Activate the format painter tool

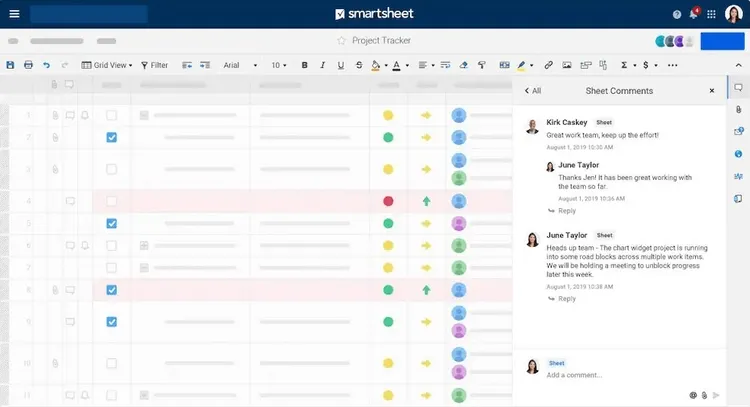coord(482,65)
